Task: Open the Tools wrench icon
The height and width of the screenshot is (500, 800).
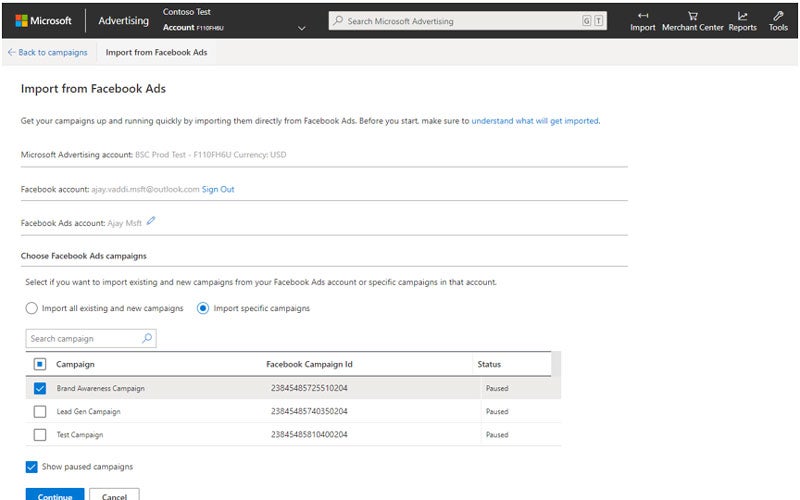Action: coord(778,16)
